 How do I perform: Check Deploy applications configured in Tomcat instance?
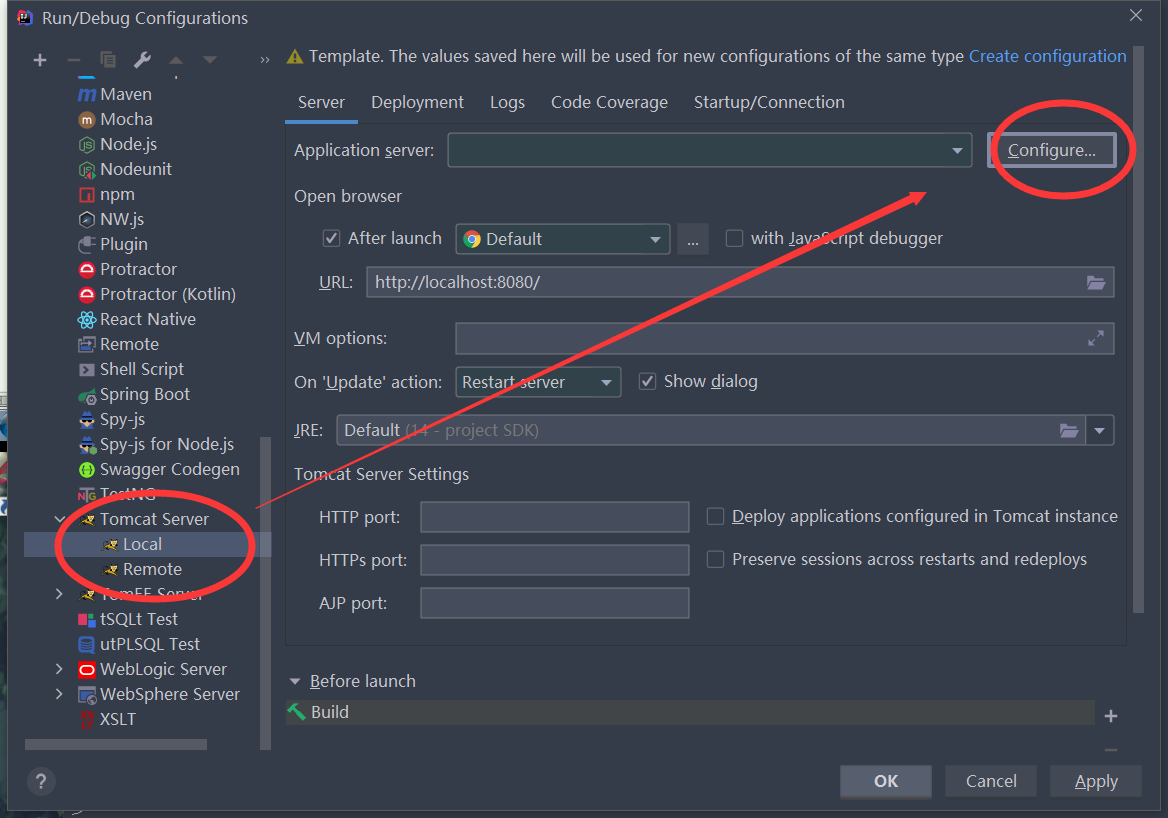click(x=715, y=516)
